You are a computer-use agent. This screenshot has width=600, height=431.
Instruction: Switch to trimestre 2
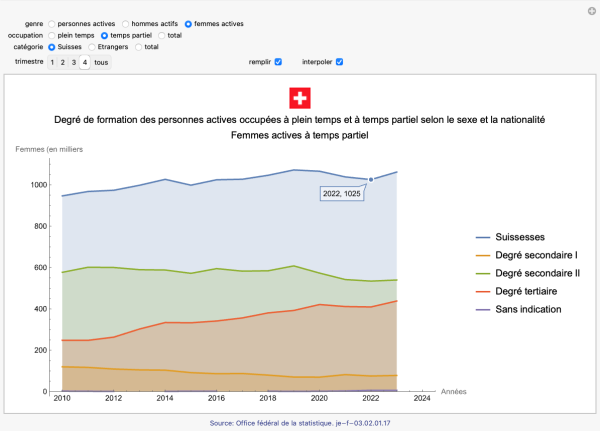pos(63,62)
